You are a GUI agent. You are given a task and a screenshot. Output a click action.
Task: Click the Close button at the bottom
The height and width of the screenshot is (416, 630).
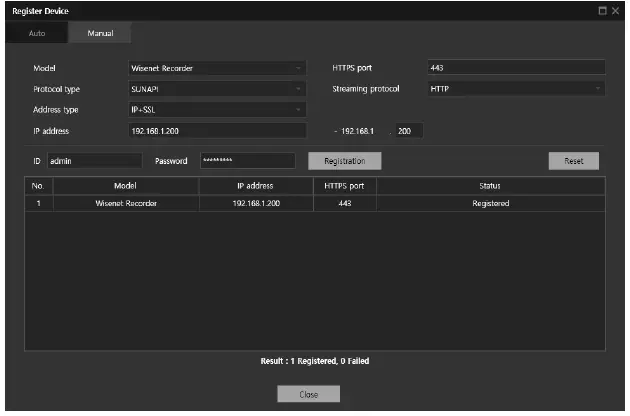308,395
